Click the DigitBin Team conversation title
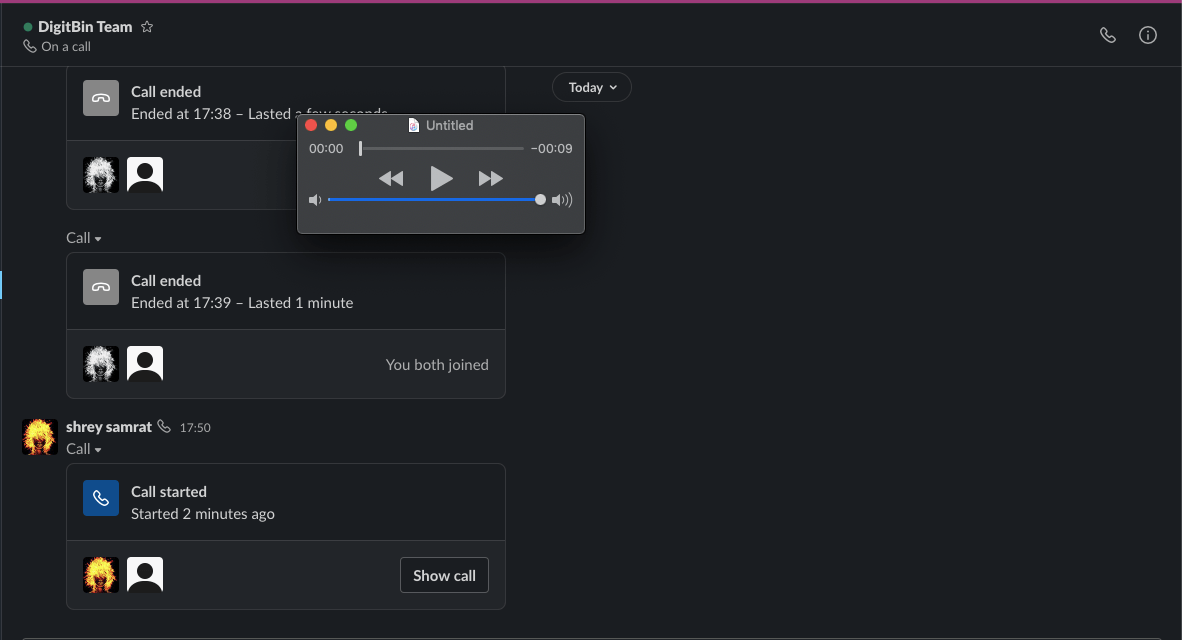 85,26
